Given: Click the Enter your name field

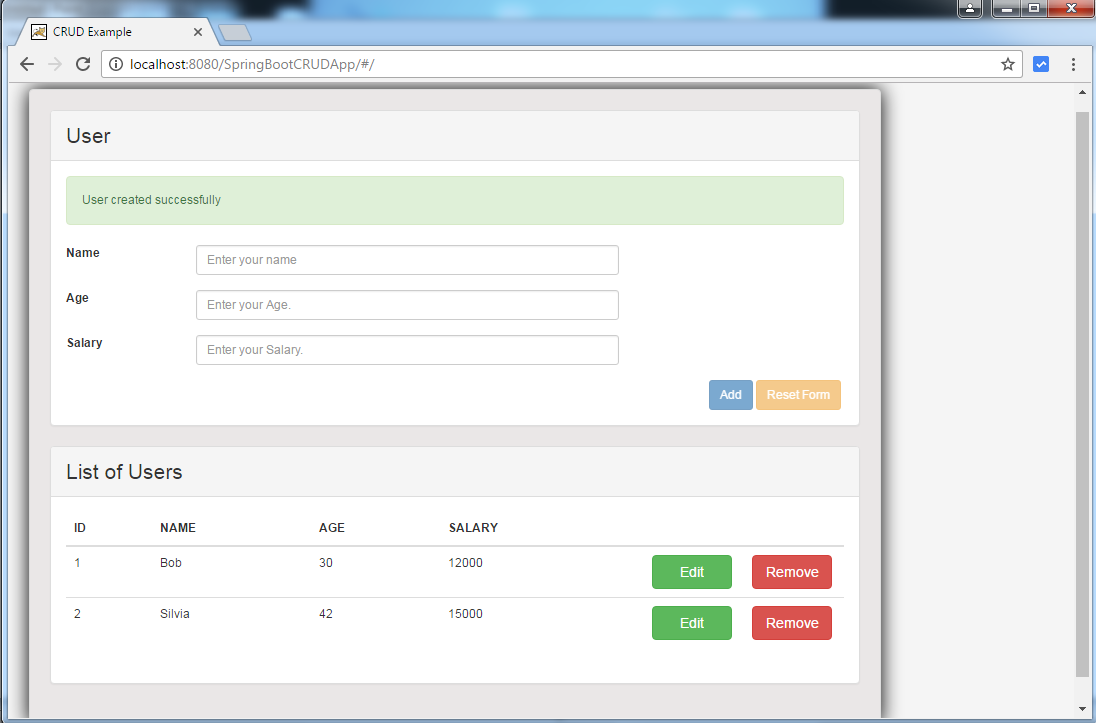Looking at the screenshot, I should click(406, 259).
